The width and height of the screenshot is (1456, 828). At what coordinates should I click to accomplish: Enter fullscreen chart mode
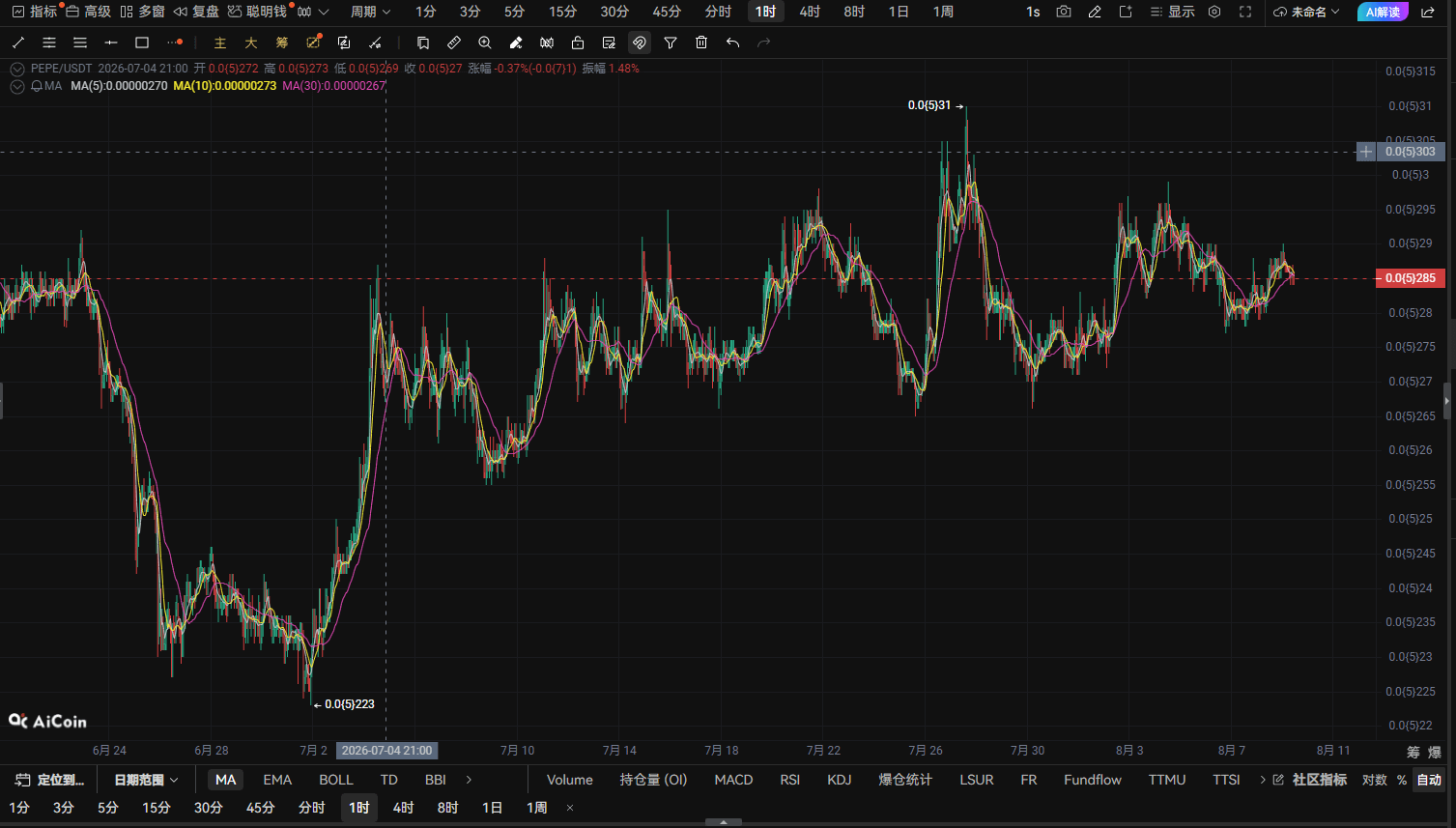point(1245,12)
